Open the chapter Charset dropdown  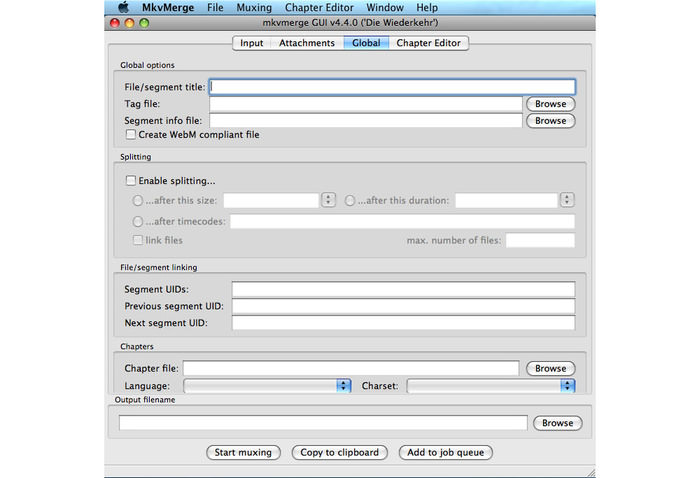(x=491, y=386)
